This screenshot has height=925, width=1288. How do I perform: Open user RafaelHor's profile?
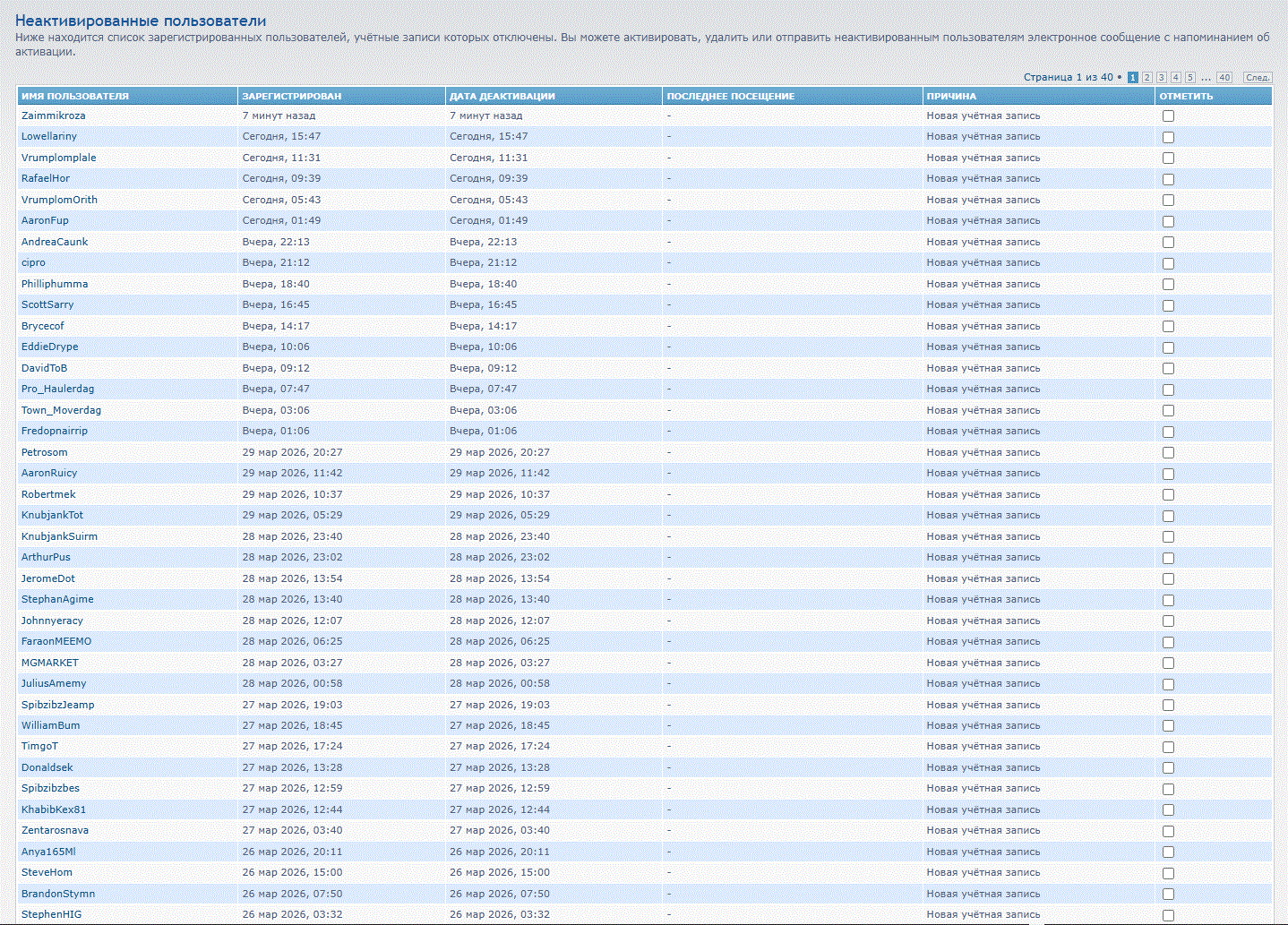tap(46, 178)
